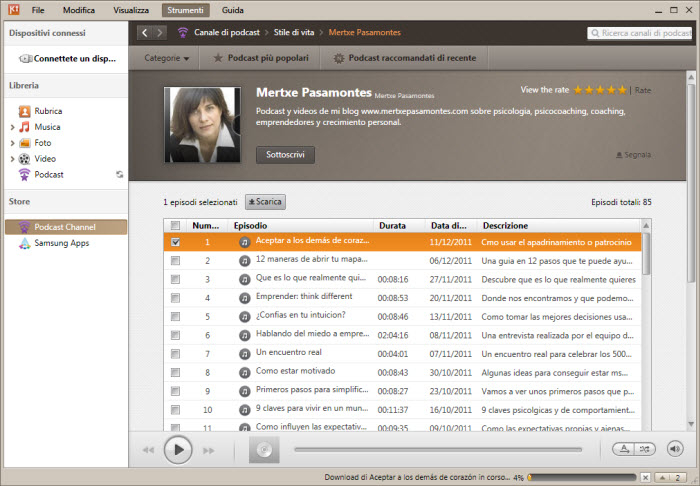The image size is (700, 486).
Task: Expand the Musica tree item
Action: (12, 127)
